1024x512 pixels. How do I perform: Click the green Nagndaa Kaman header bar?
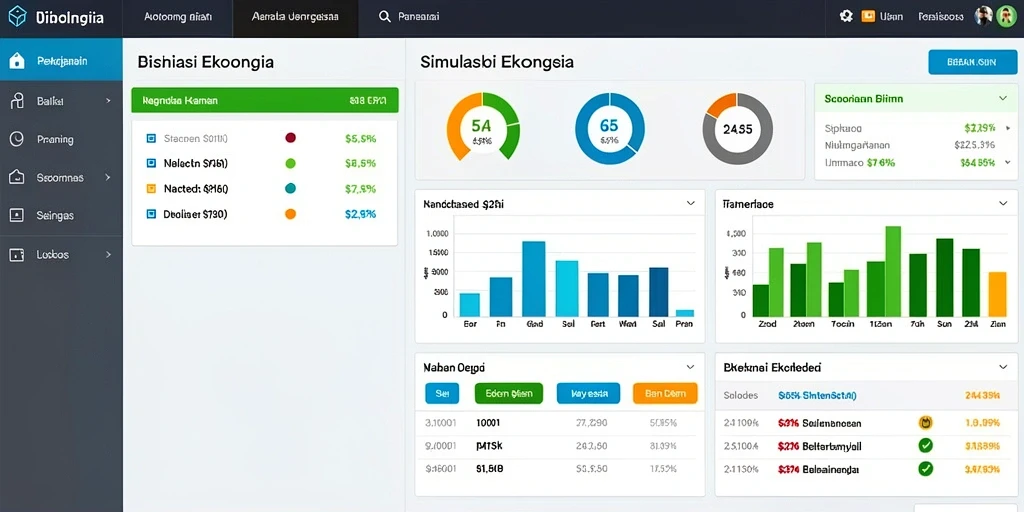coord(264,101)
